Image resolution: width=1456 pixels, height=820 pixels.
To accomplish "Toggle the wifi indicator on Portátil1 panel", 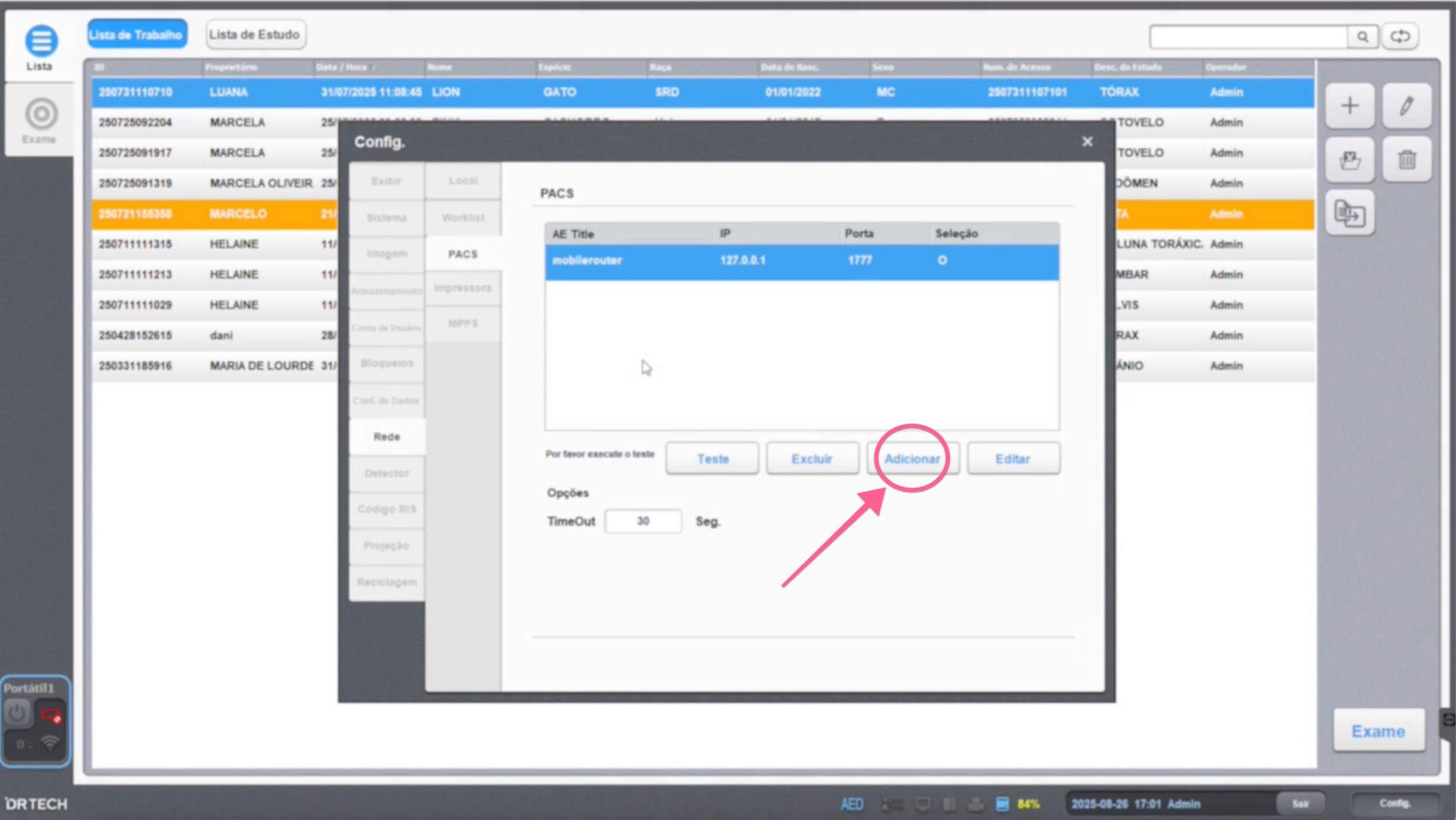I will (x=49, y=743).
